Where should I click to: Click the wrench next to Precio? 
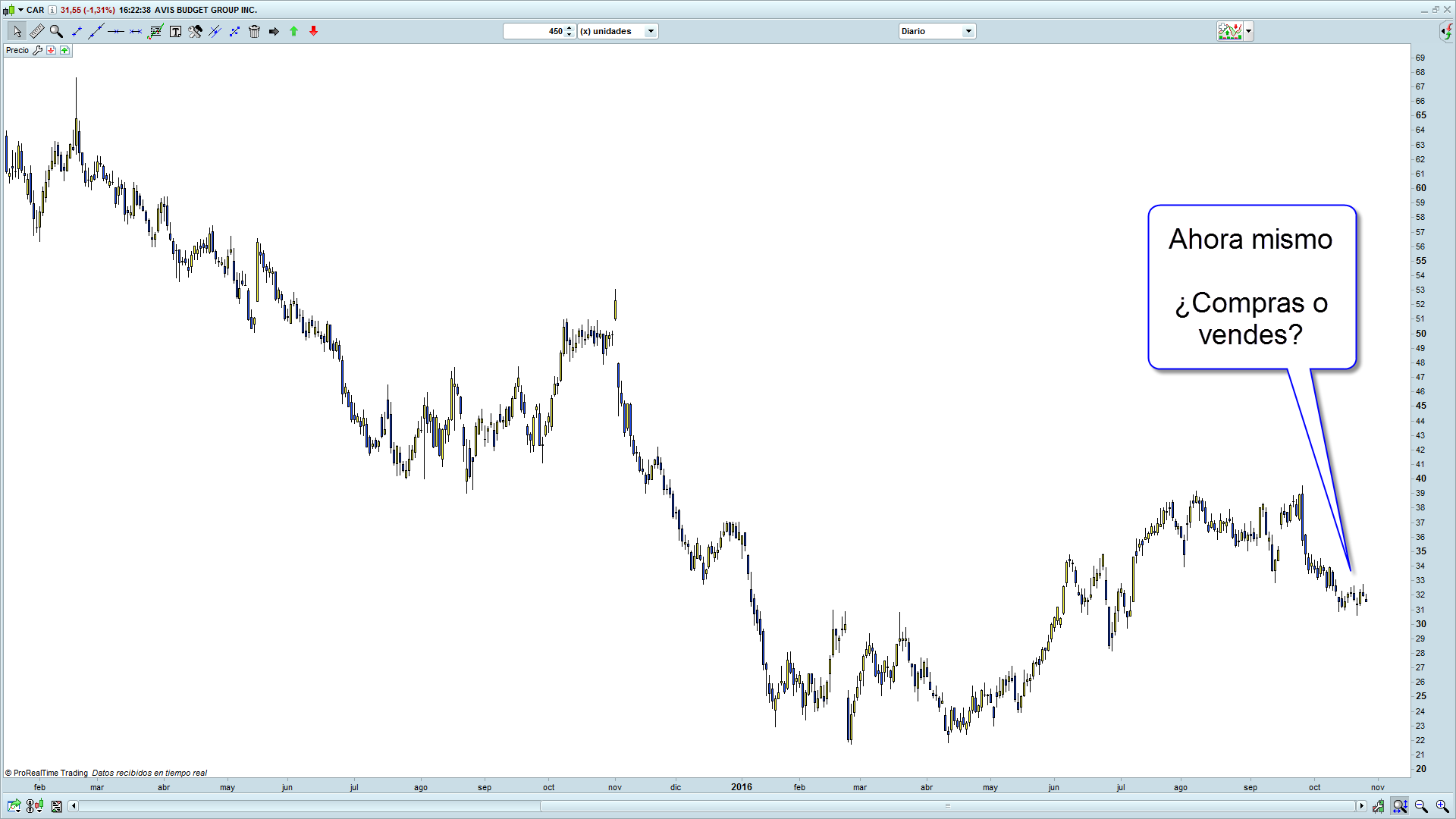coord(37,50)
